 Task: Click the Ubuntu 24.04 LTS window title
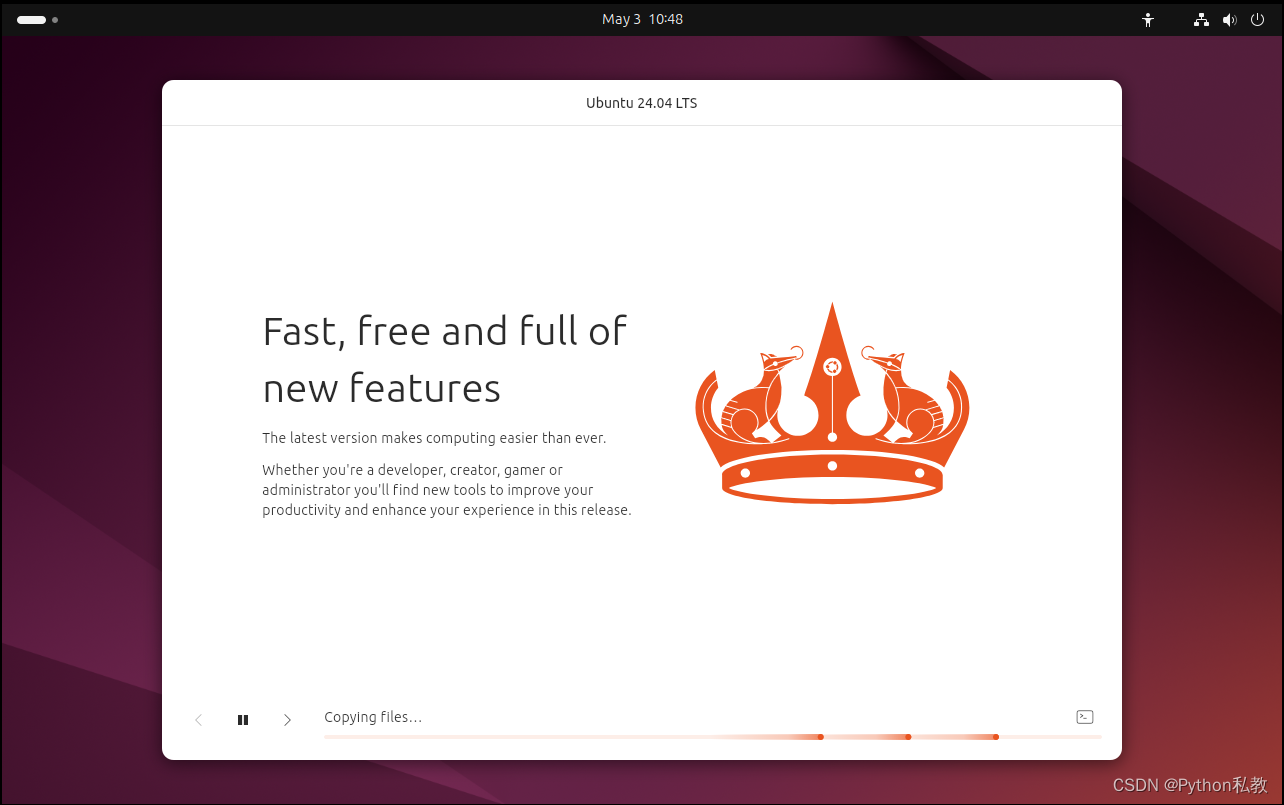[x=642, y=103]
